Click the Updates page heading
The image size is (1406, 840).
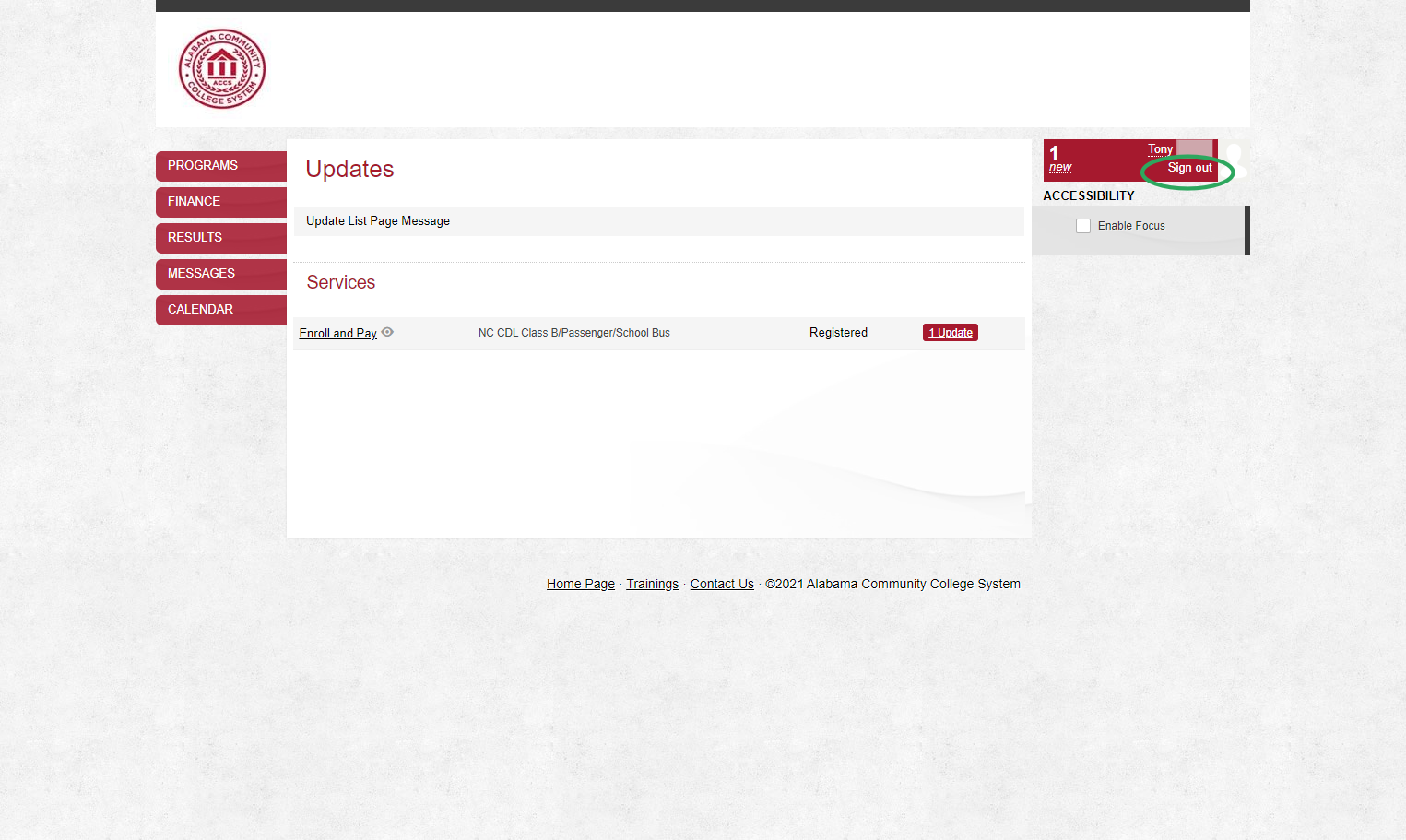click(x=349, y=169)
